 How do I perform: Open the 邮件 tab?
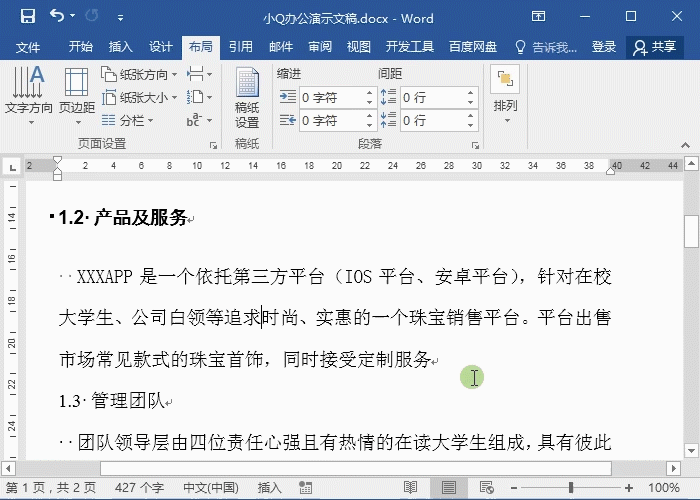[281, 47]
